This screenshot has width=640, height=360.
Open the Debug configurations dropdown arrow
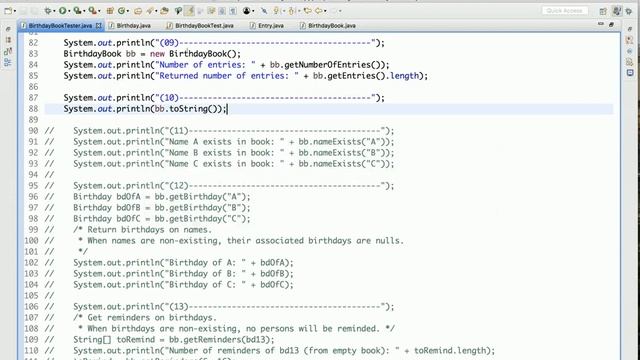click(54, 11)
